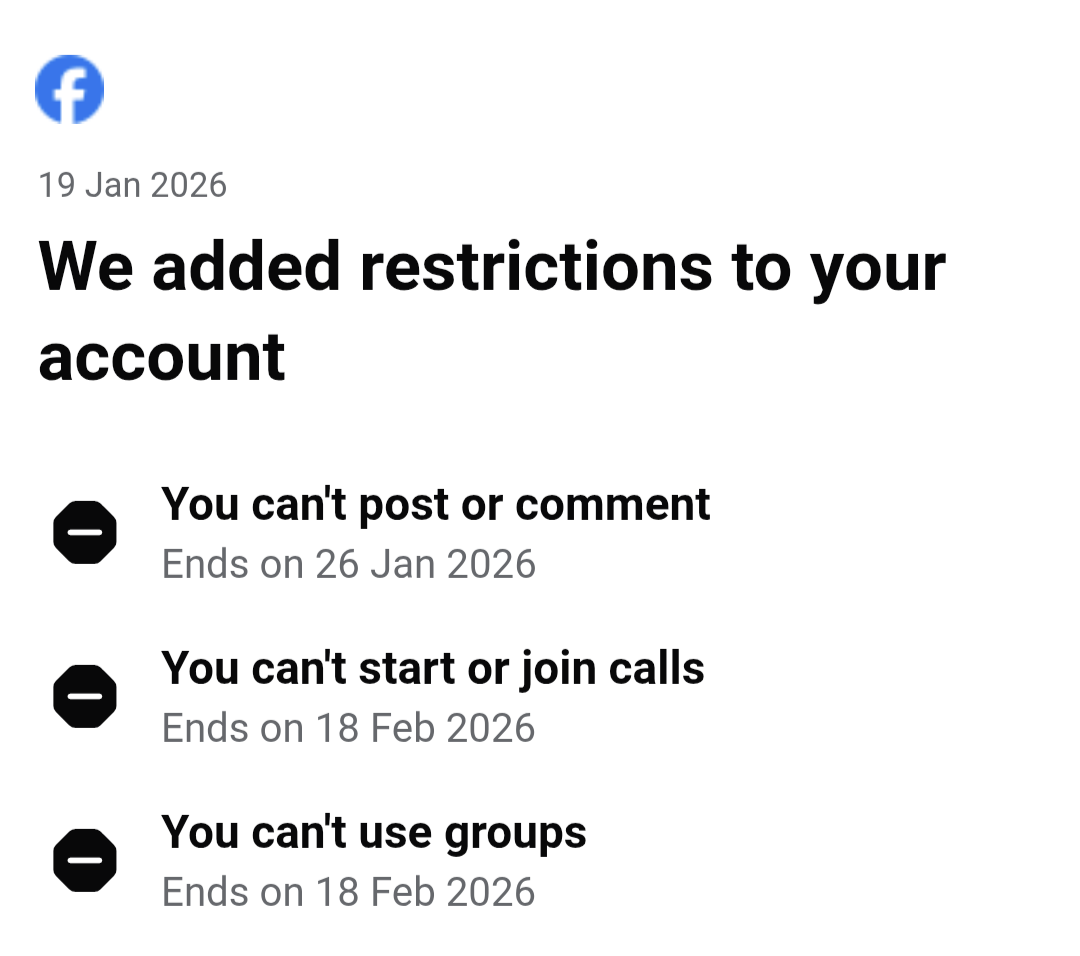Click "We added restrictions to your" heading line

tap(491, 266)
